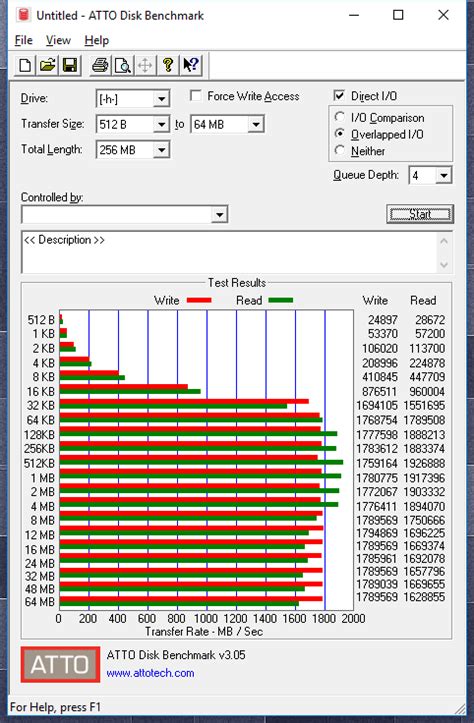The image size is (474, 723).
Task: Activate the context help arrow-question icon
Action: pyautogui.click(x=190, y=65)
